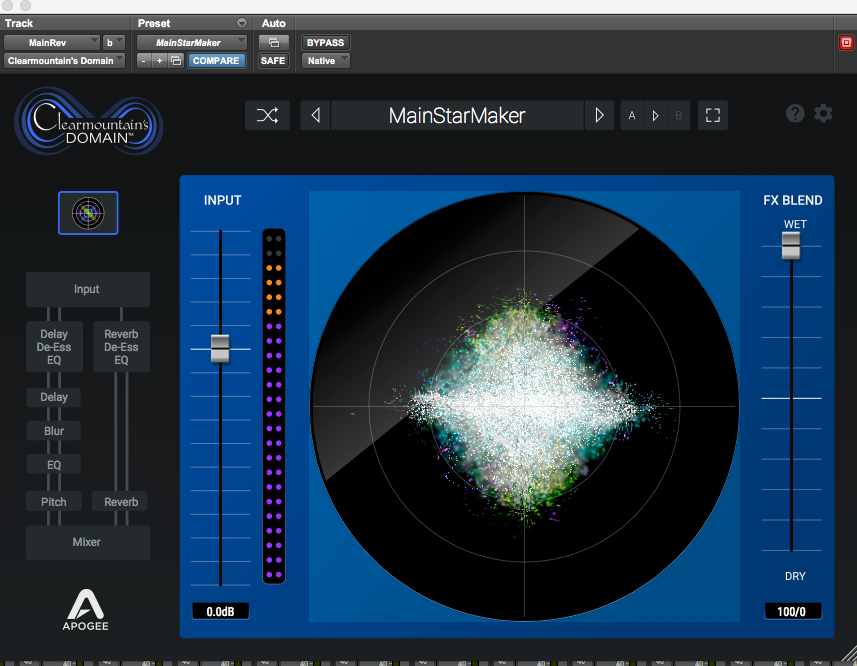This screenshot has height=666, width=857.
Task: Shuffle to a random preset
Action: (267, 115)
